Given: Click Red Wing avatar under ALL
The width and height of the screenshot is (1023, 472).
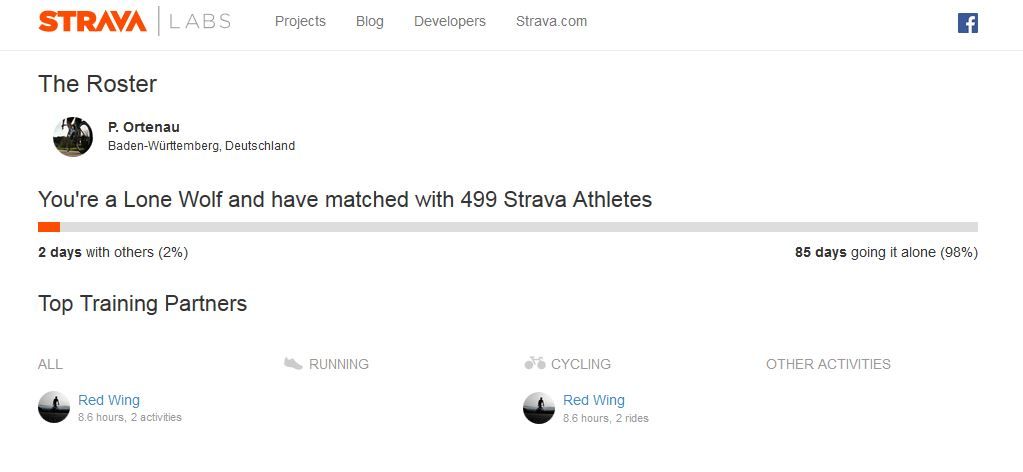Looking at the screenshot, I should pos(54,407).
